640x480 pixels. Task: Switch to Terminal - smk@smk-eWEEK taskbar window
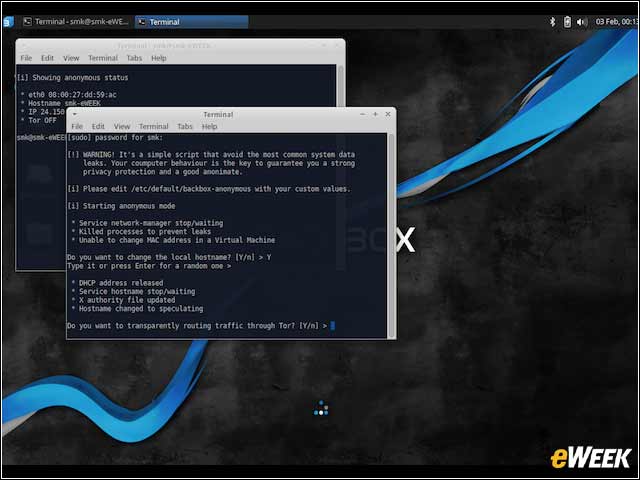point(76,22)
